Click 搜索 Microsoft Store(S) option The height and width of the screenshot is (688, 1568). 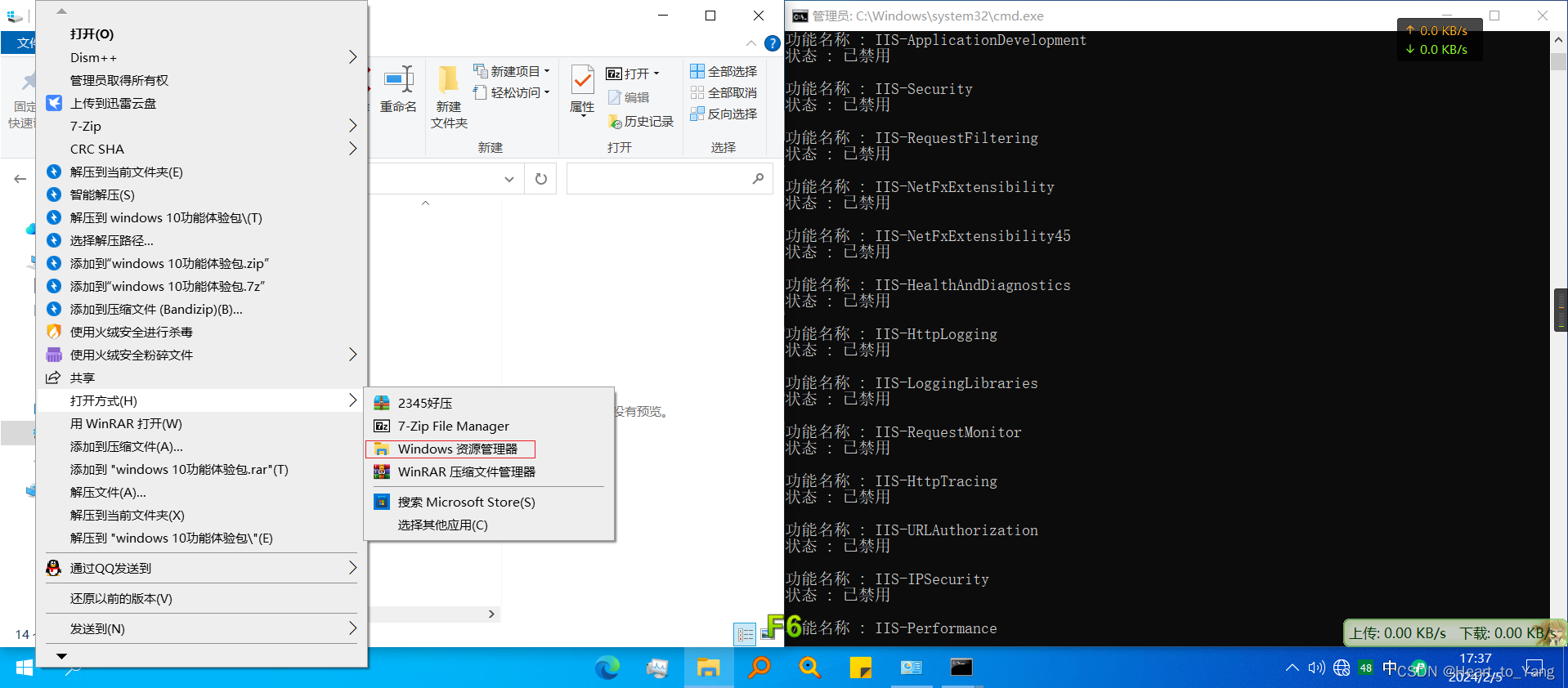click(x=466, y=502)
